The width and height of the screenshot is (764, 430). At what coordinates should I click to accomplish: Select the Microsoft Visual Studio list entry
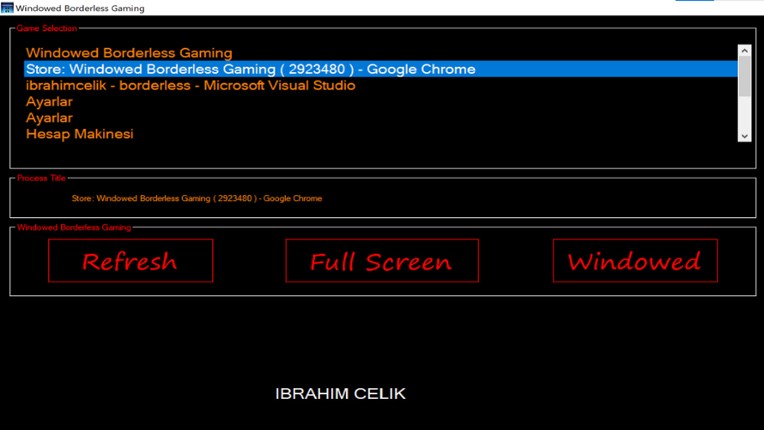click(x=381, y=85)
